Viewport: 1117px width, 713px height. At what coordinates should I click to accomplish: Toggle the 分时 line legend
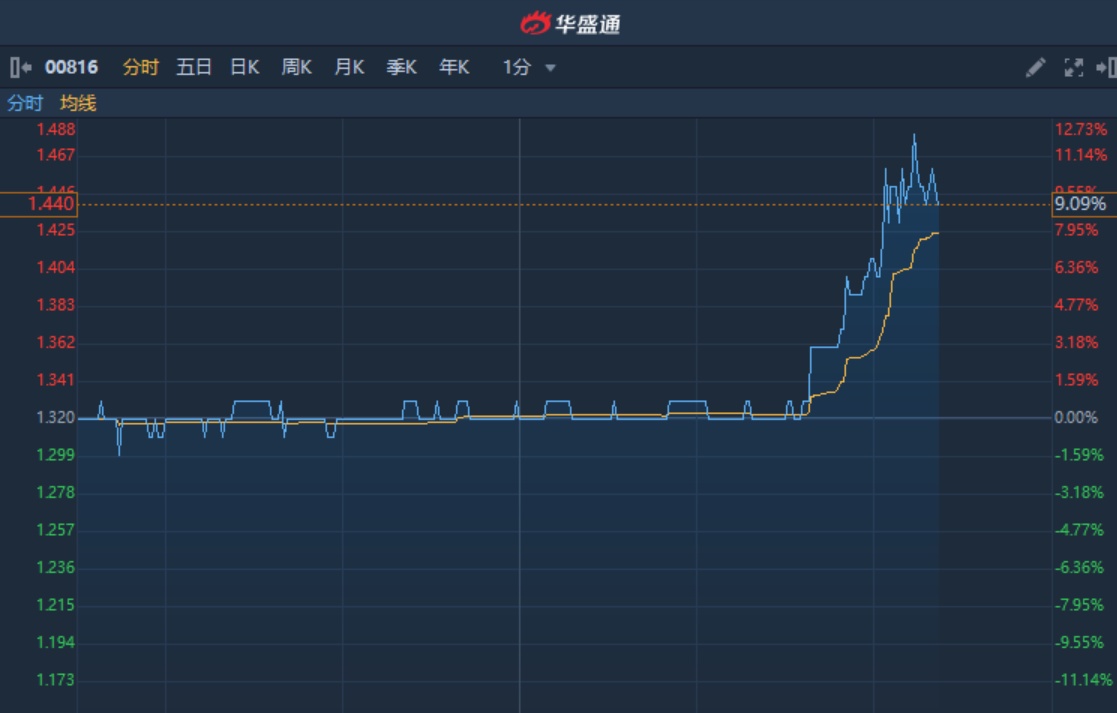tap(25, 103)
